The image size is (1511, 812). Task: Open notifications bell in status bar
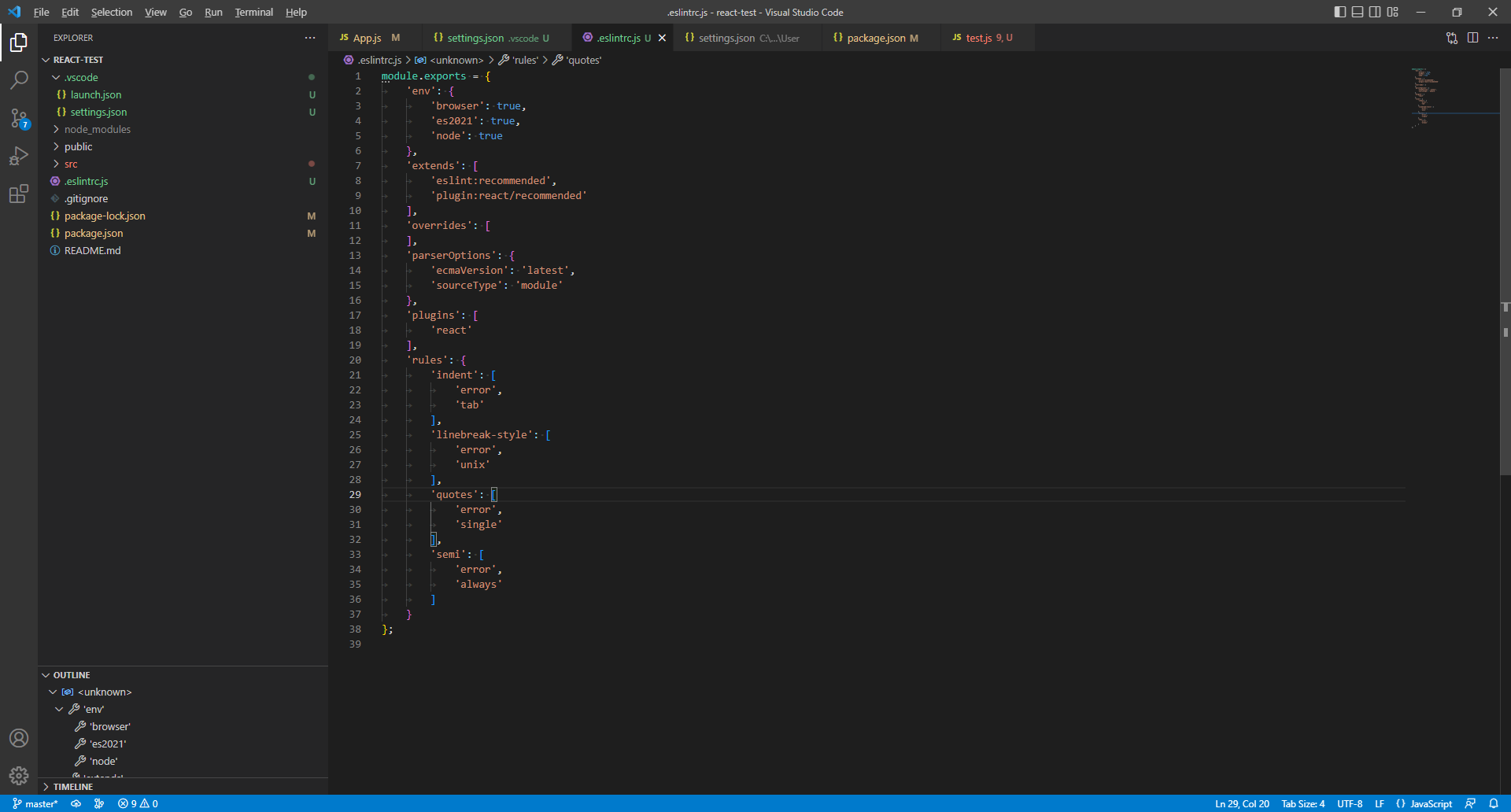(x=1494, y=803)
